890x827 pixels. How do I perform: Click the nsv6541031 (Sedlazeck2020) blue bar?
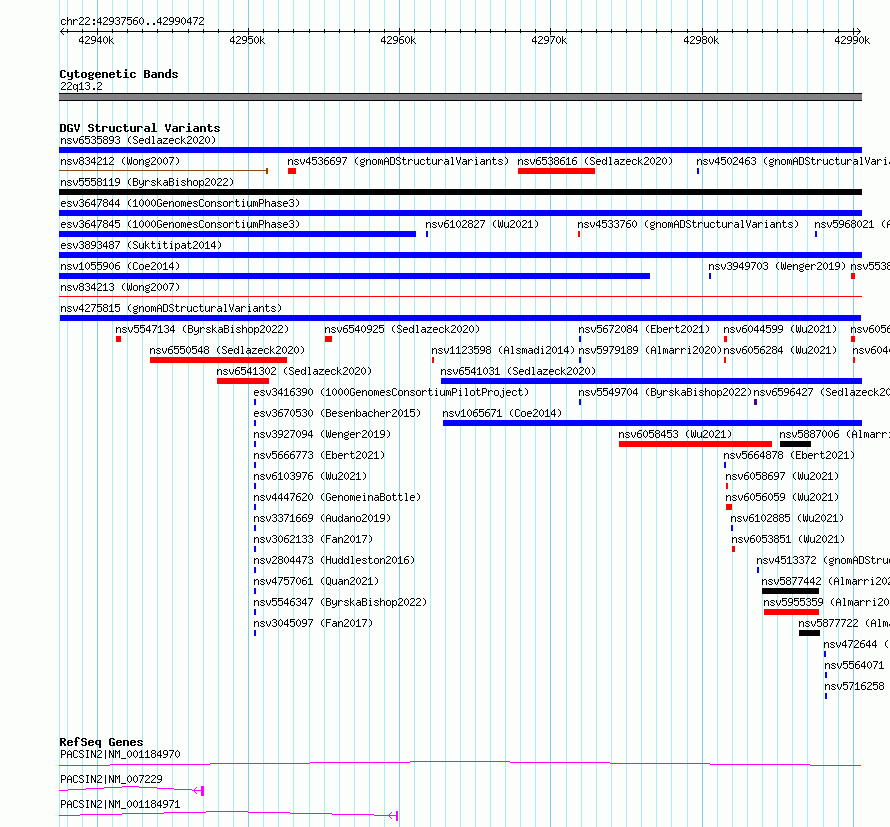tap(651, 381)
